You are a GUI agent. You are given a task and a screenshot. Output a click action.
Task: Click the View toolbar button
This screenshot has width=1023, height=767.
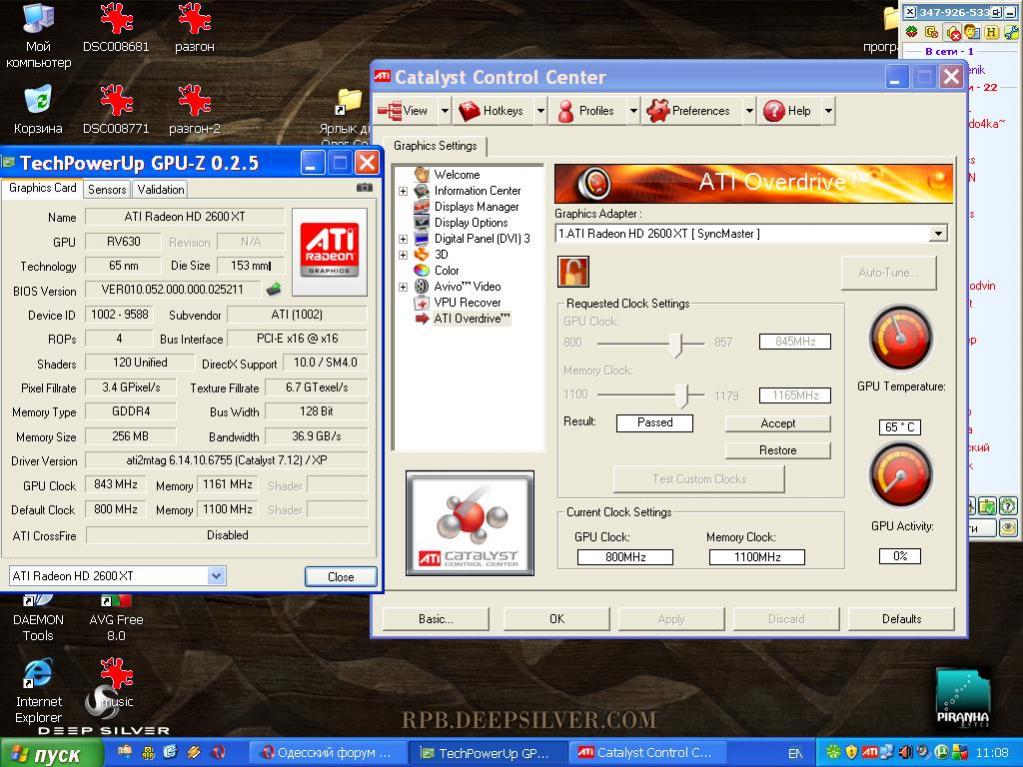407,111
